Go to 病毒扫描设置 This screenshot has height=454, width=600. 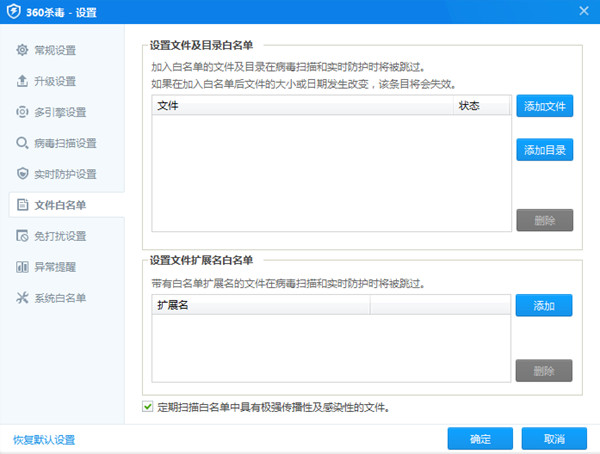point(67,143)
